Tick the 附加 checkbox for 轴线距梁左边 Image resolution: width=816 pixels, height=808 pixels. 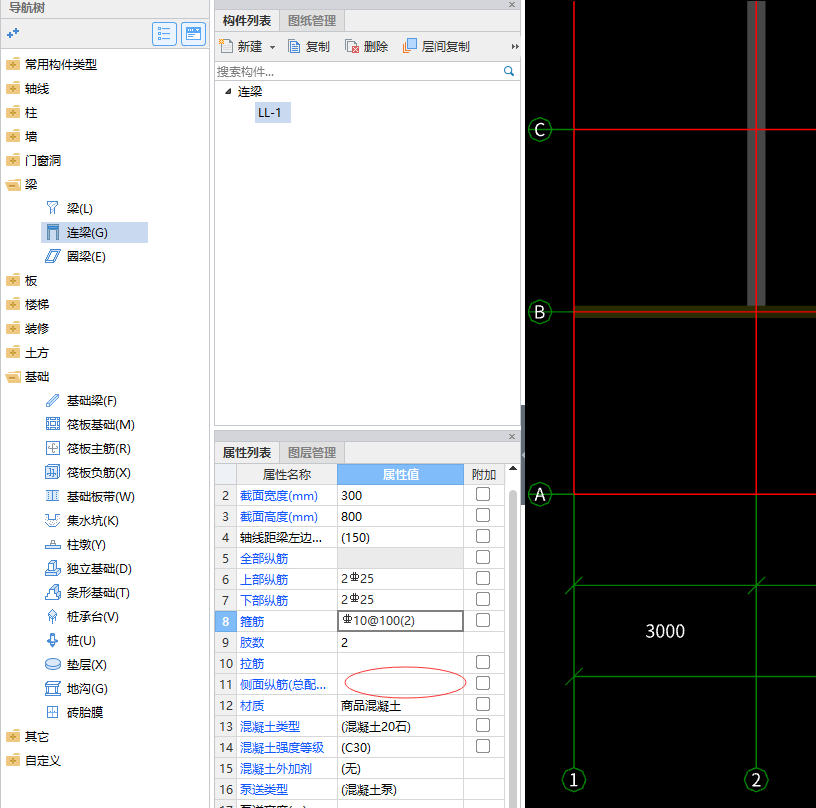pos(483,536)
